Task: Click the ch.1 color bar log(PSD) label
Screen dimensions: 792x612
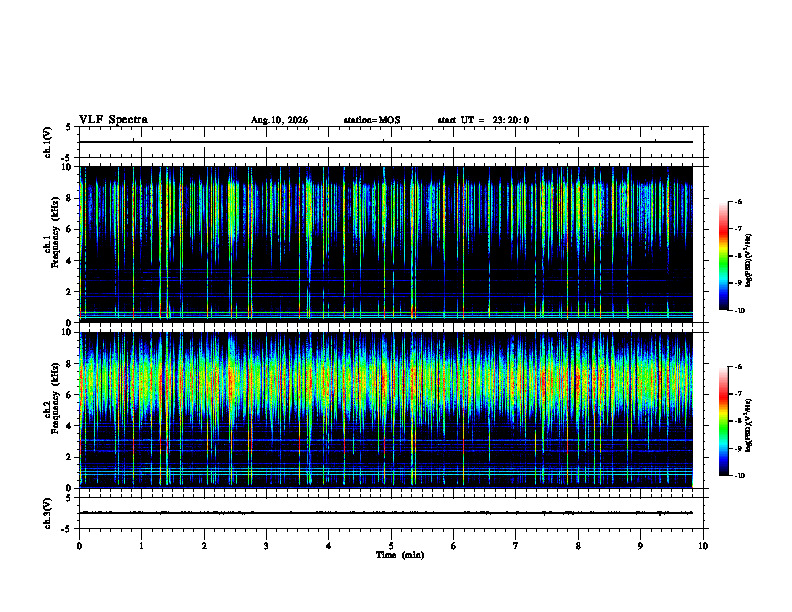Action: click(x=749, y=261)
